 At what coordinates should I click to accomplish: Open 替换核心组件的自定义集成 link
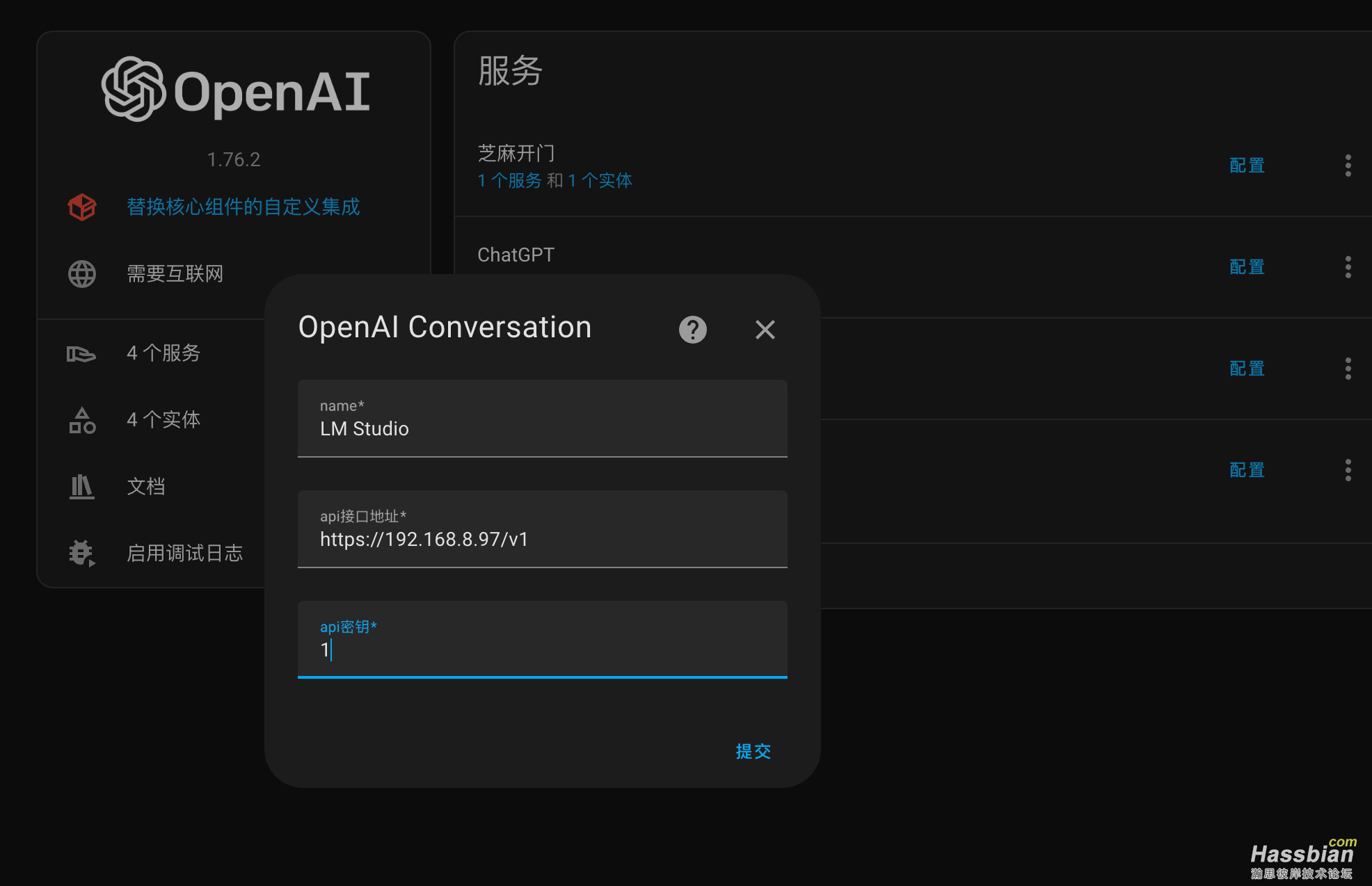point(244,207)
